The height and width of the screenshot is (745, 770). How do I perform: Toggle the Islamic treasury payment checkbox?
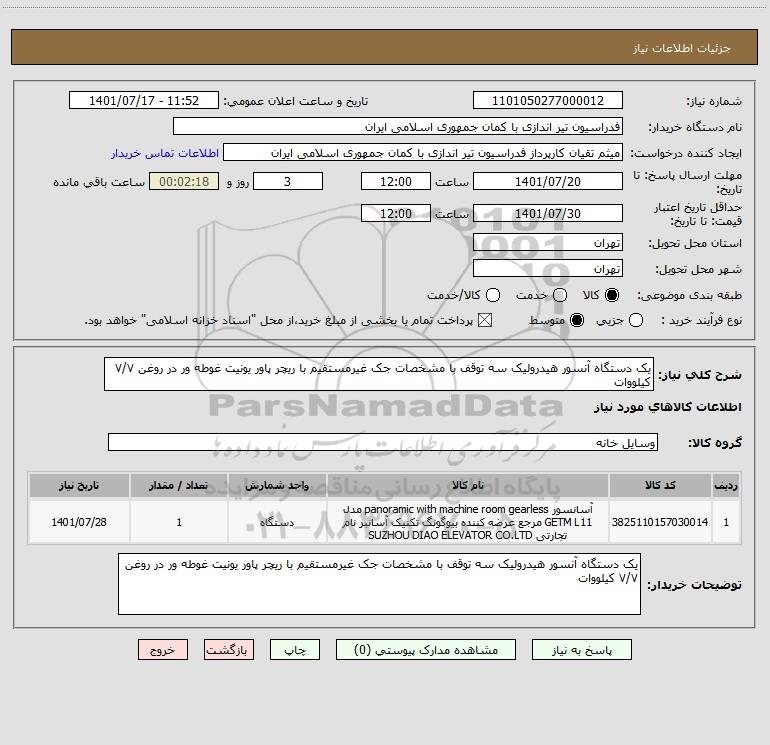(485, 321)
